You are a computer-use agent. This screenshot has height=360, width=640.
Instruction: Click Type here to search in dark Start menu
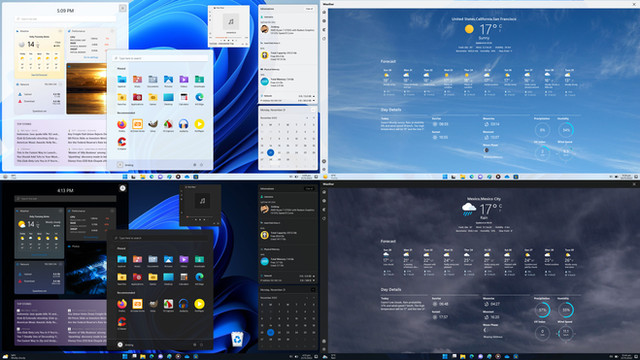click(160, 238)
